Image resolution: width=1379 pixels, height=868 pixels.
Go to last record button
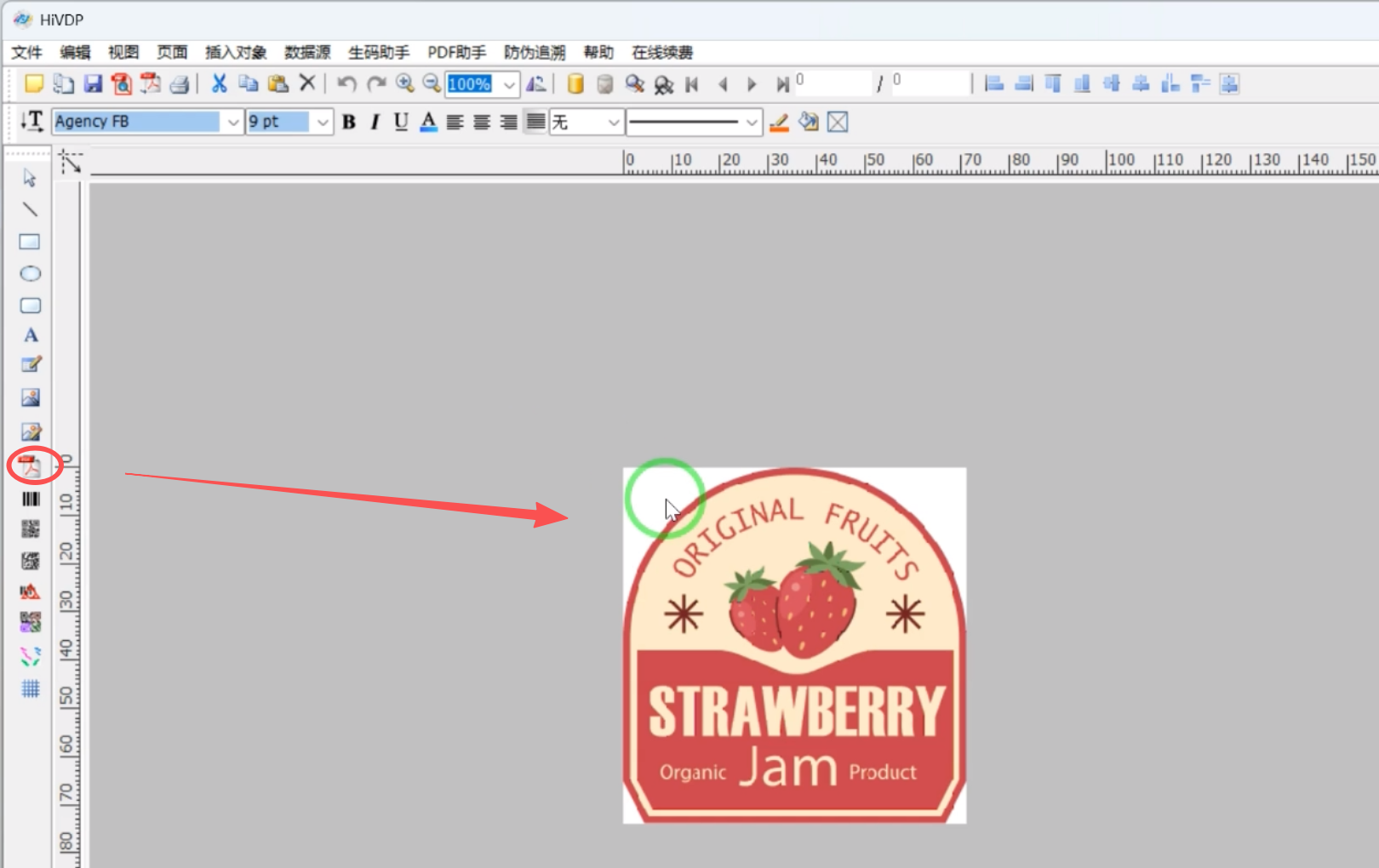coord(782,84)
